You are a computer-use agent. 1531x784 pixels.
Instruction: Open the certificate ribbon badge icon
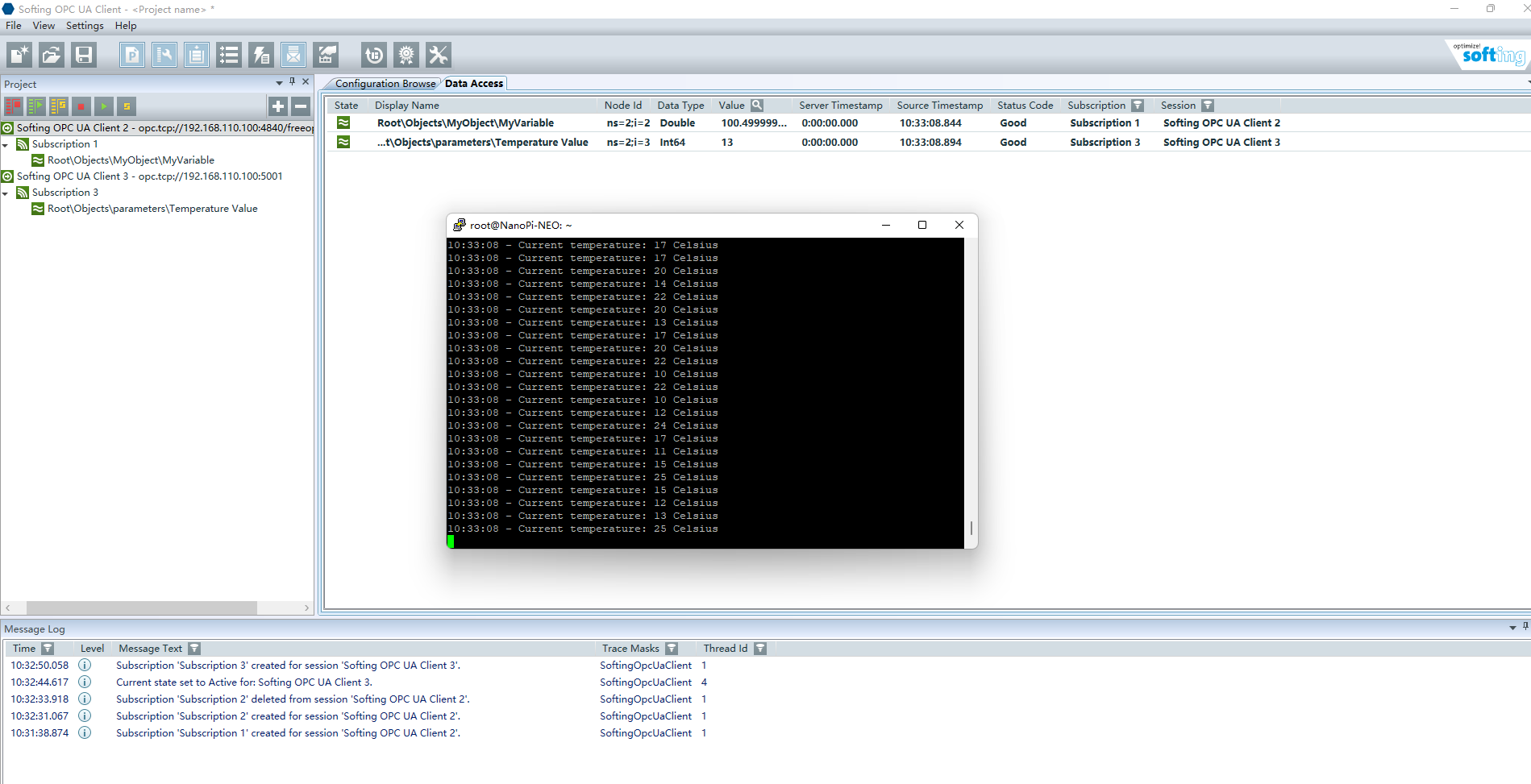tap(406, 55)
